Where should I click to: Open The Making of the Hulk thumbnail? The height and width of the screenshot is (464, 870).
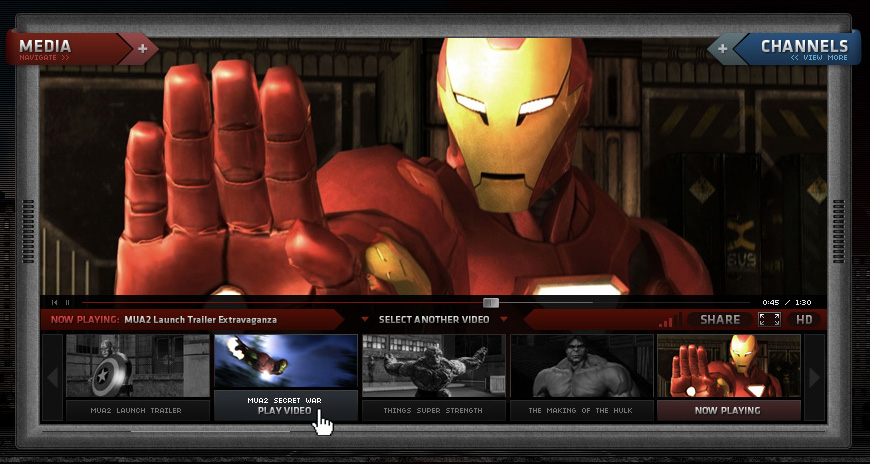(x=581, y=366)
